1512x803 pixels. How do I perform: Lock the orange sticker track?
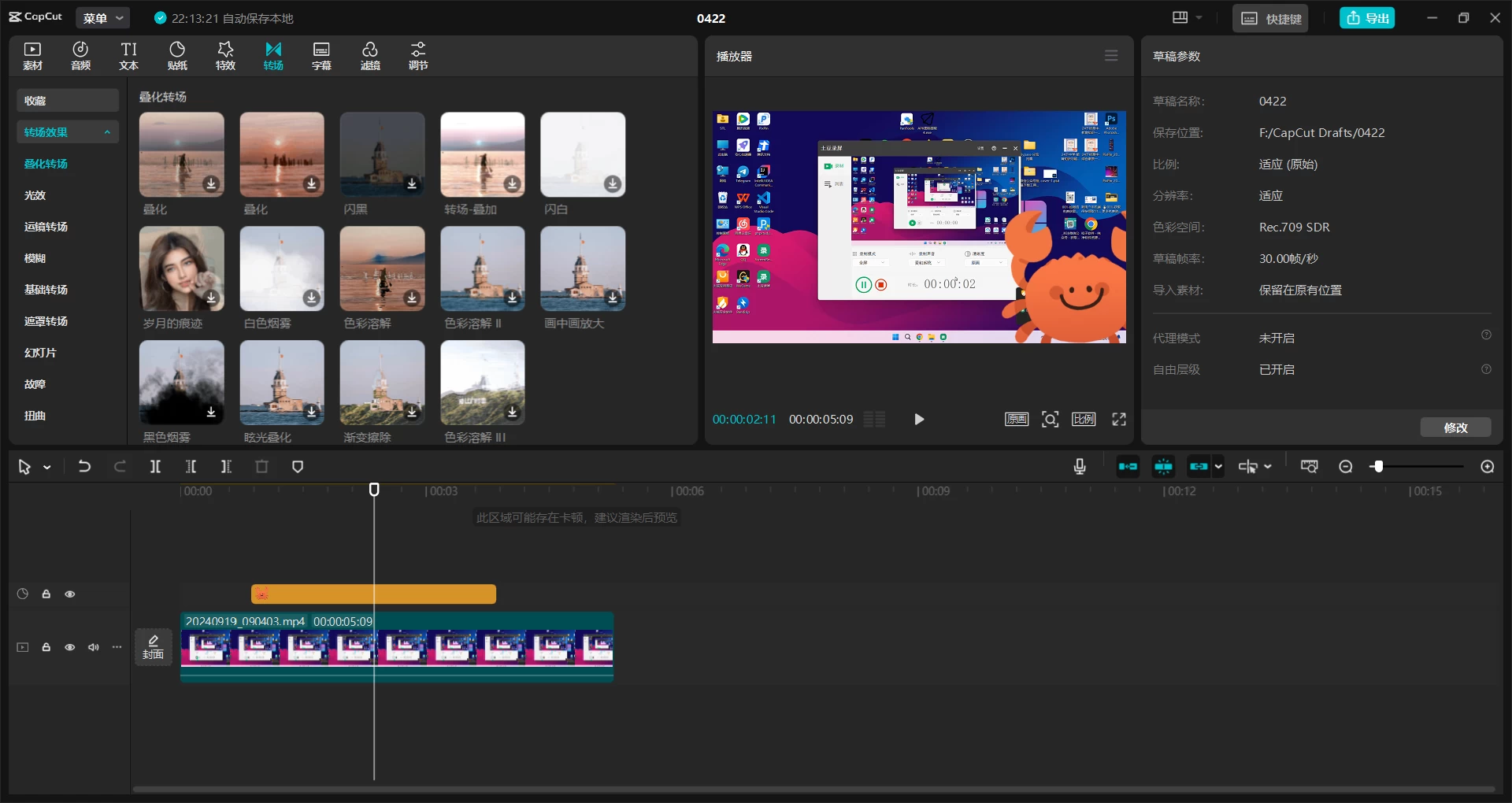(46, 594)
